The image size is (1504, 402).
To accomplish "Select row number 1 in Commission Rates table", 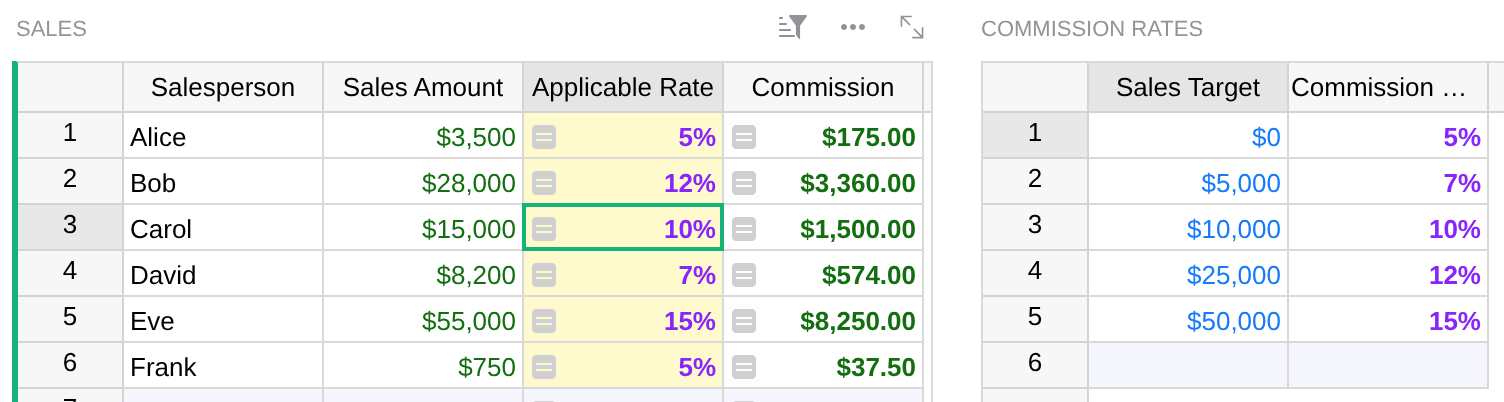I will point(1035,135).
